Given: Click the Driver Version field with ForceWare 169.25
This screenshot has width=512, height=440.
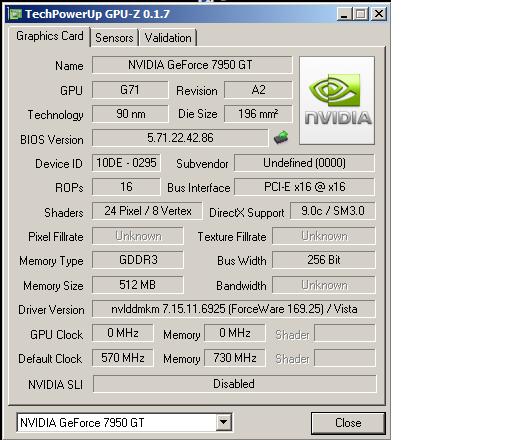Looking at the screenshot, I should 234,309.
